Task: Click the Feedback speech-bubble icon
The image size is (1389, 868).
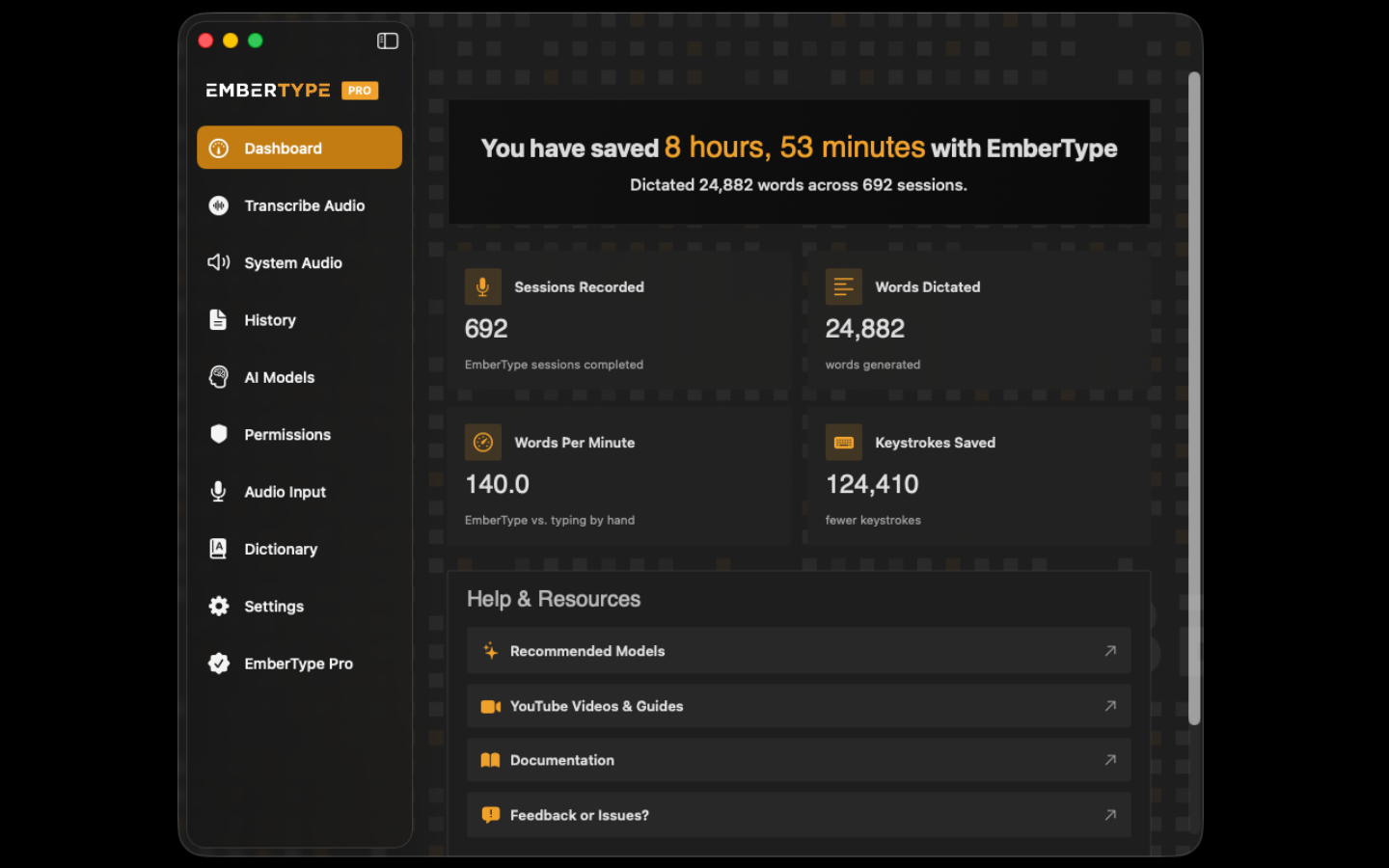Action: (490, 815)
